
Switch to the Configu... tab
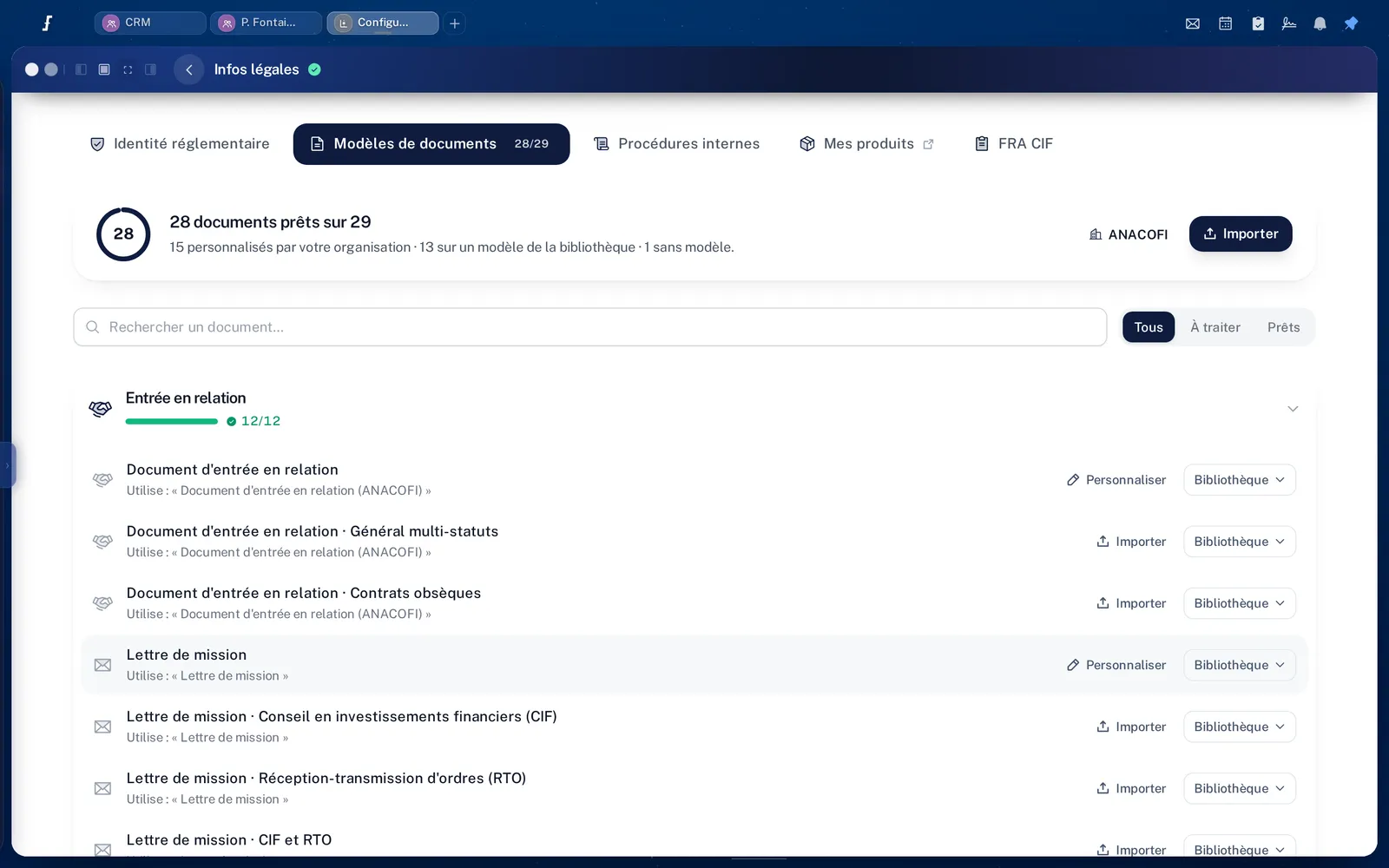(x=383, y=23)
